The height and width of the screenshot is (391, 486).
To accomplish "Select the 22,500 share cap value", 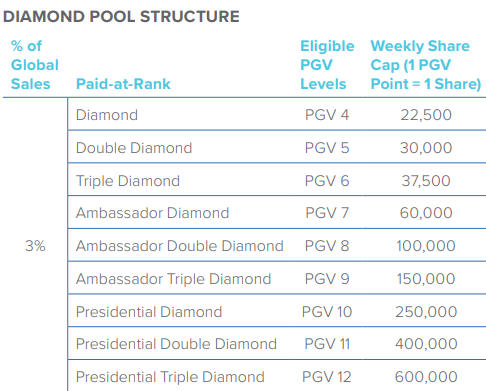I will [426, 115].
